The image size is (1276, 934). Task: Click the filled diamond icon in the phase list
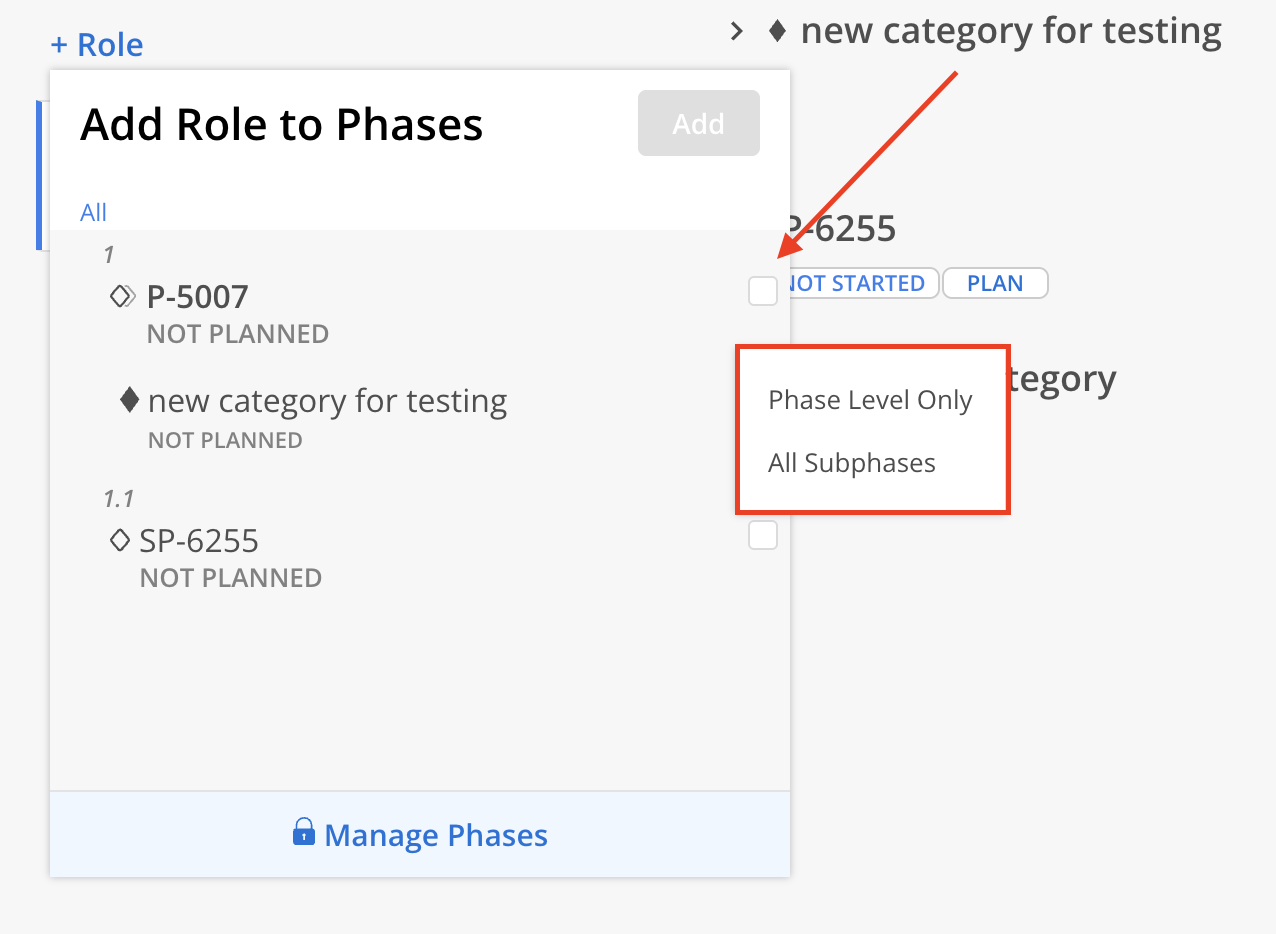pos(129,401)
